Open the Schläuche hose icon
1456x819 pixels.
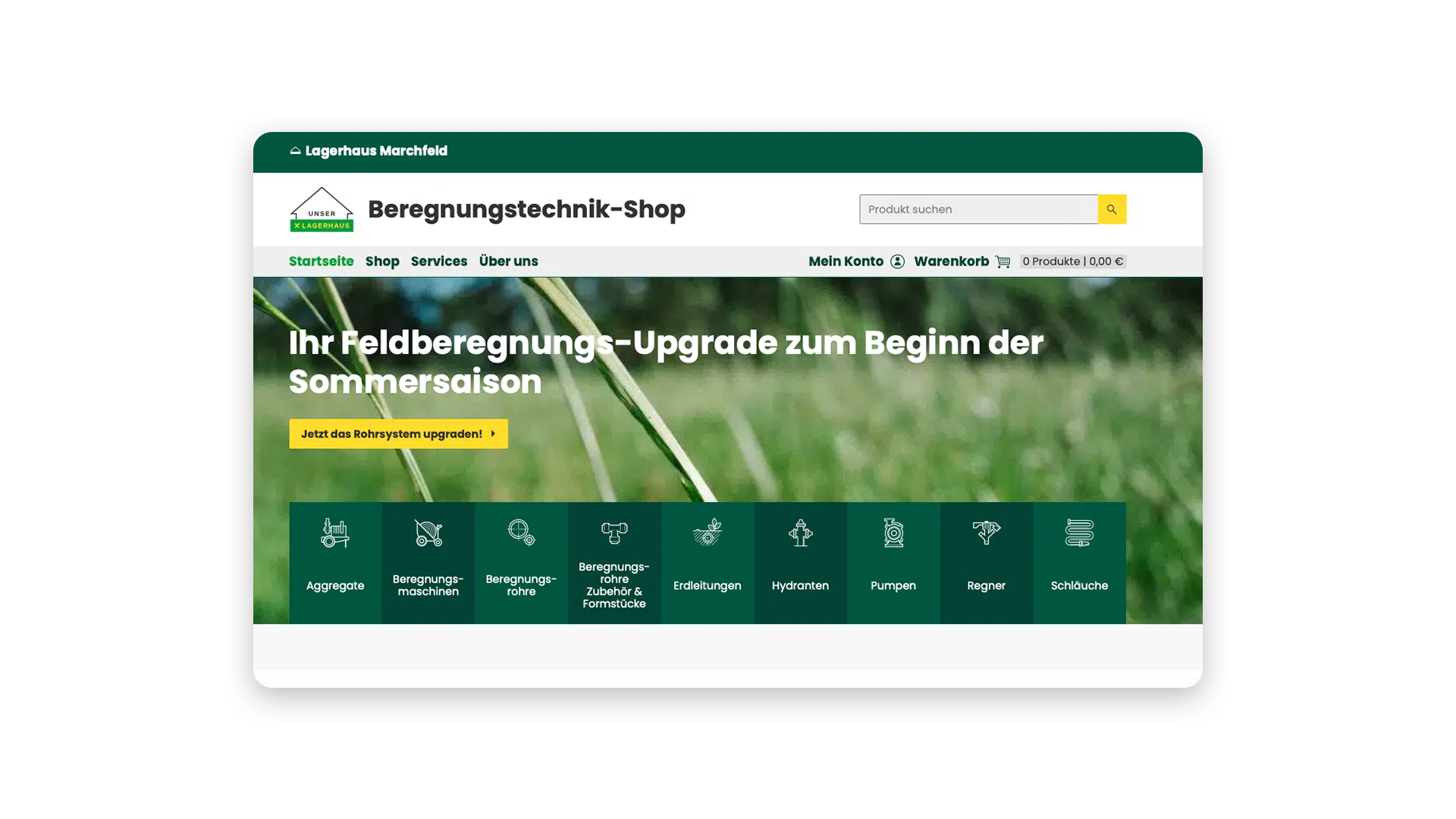coord(1079,533)
